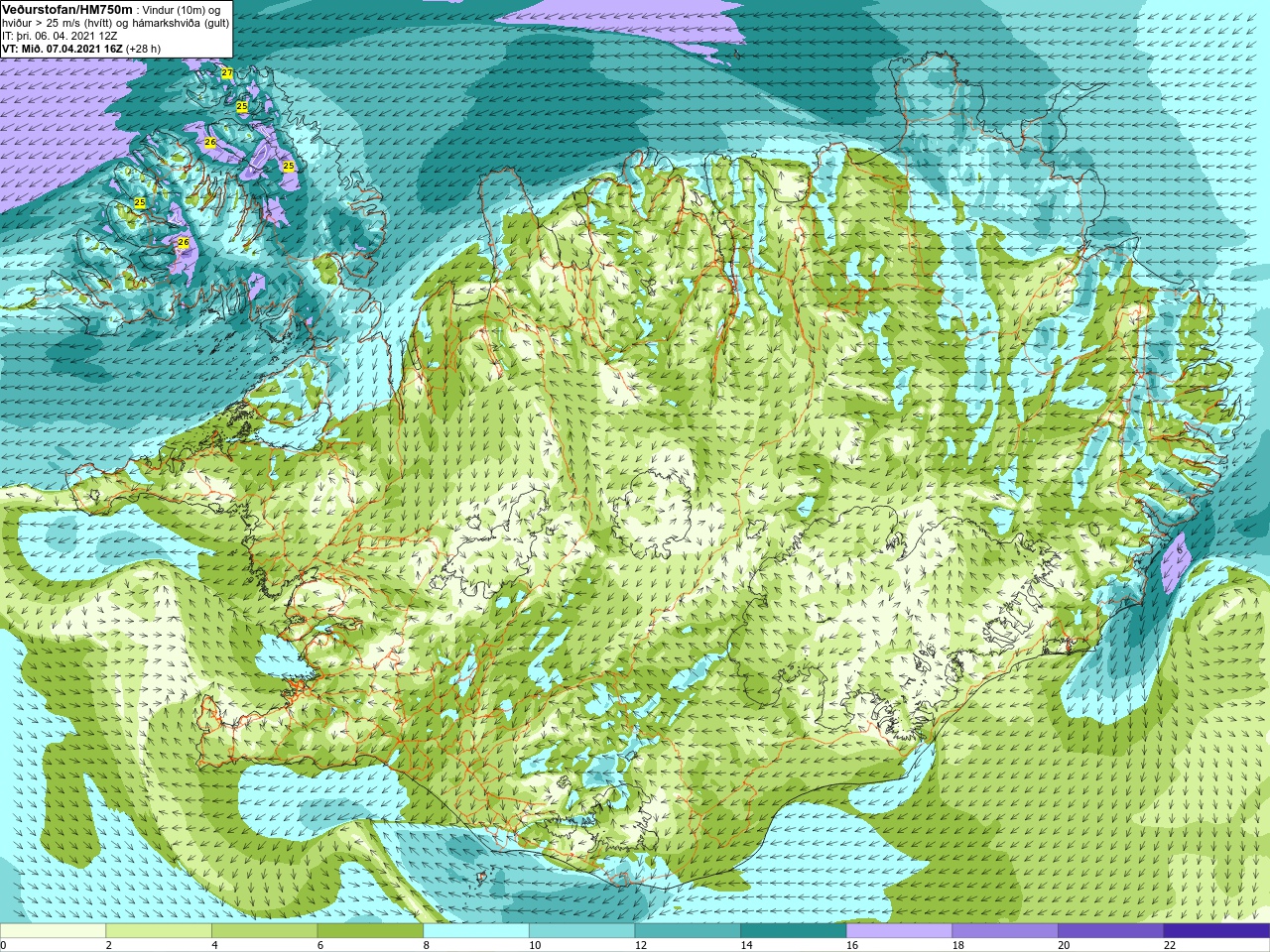Click the 'Veðurstofan/HM750m' title text
The height and width of the screenshot is (952, 1270).
[x=67, y=9]
